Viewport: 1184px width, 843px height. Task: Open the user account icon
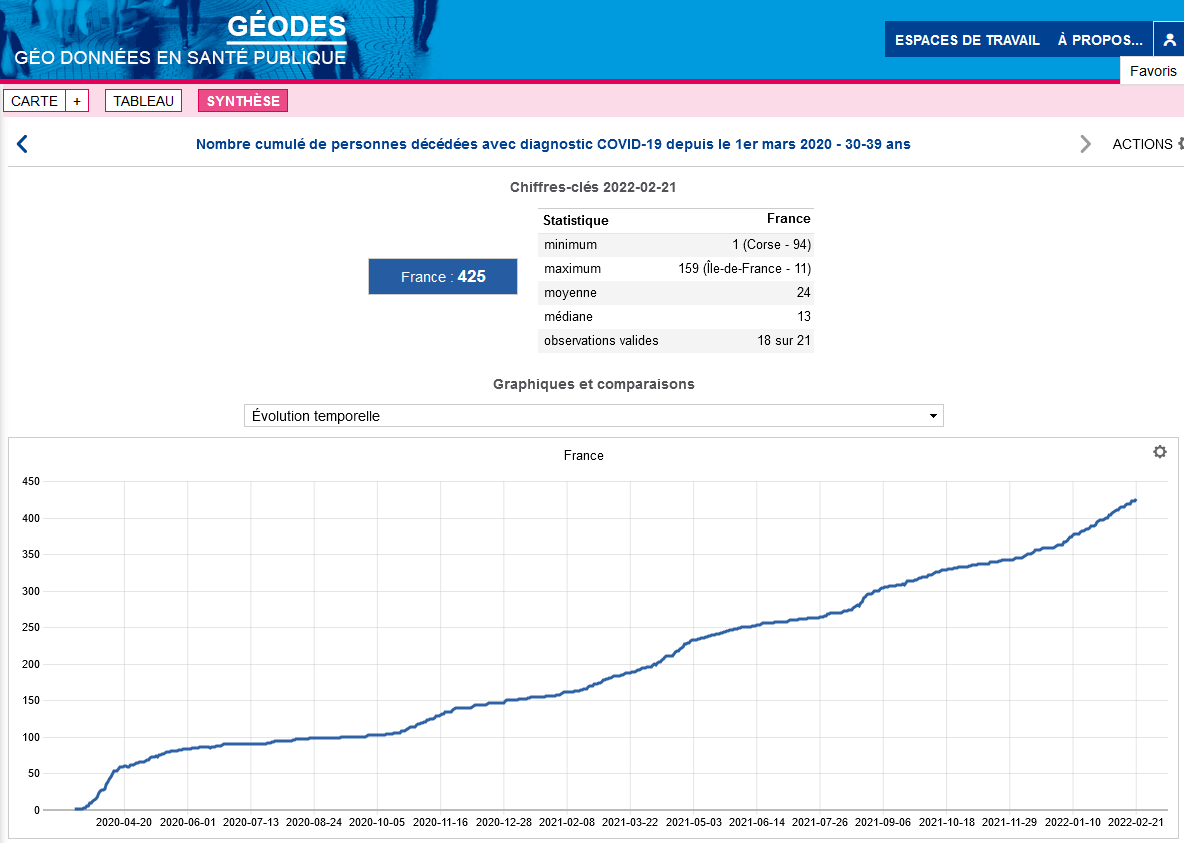coord(1169,39)
